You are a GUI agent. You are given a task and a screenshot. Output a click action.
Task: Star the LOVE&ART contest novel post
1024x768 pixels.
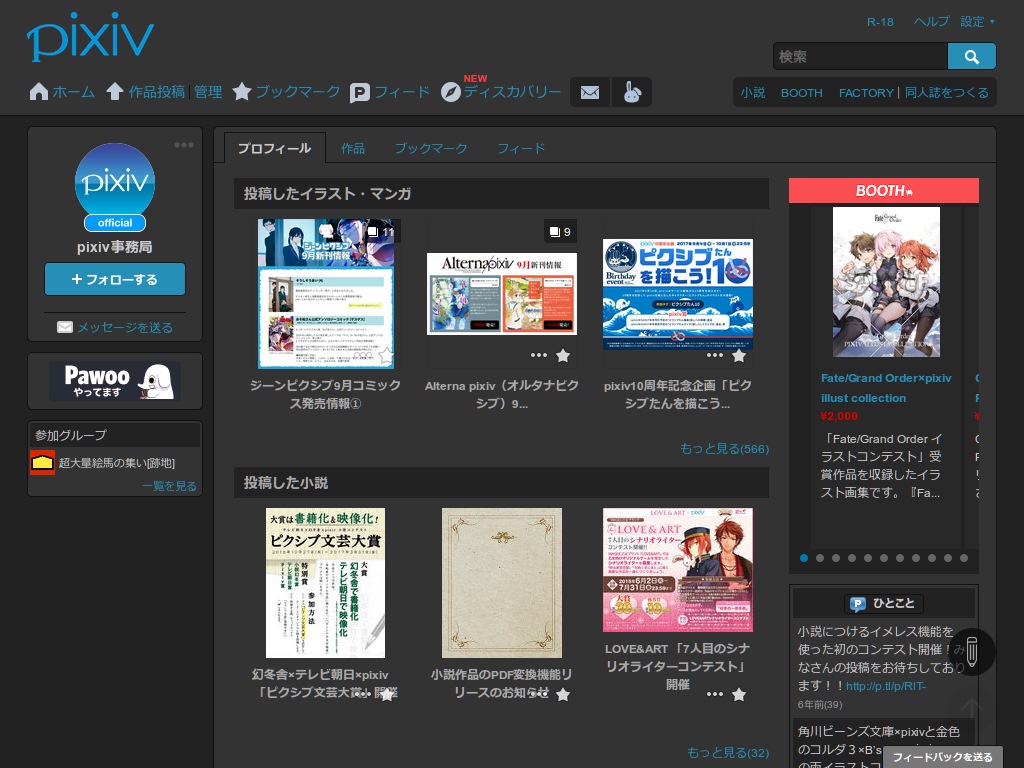739,694
